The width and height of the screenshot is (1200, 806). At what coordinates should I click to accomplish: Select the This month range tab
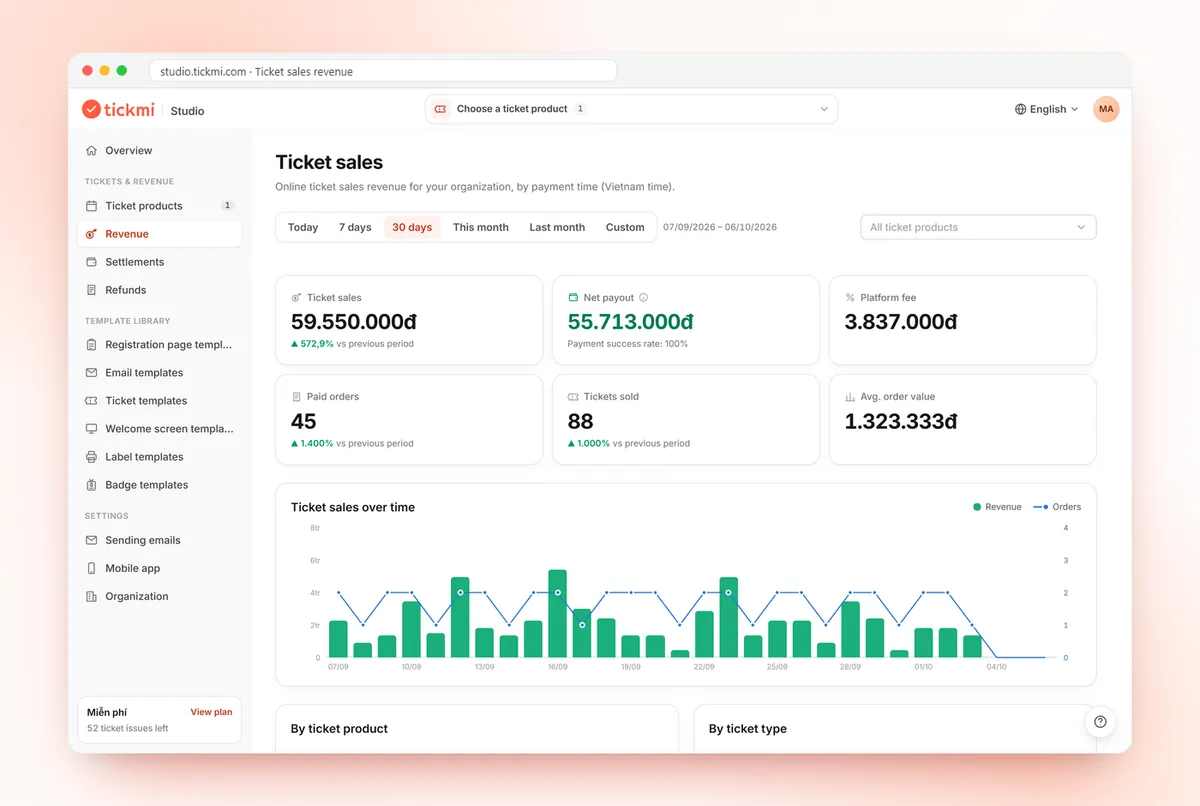pos(481,227)
